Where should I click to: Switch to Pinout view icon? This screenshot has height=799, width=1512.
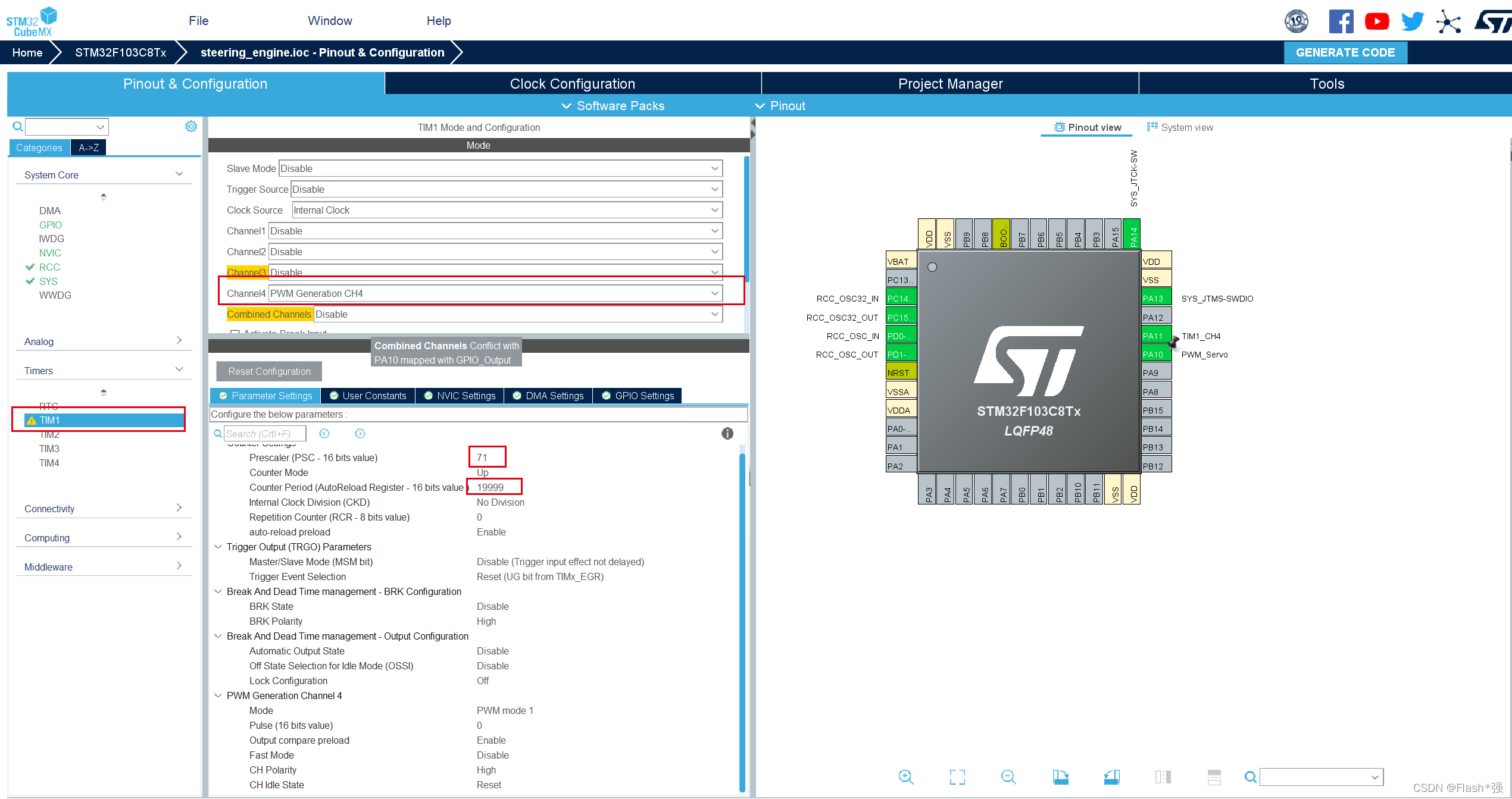[x=1057, y=127]
